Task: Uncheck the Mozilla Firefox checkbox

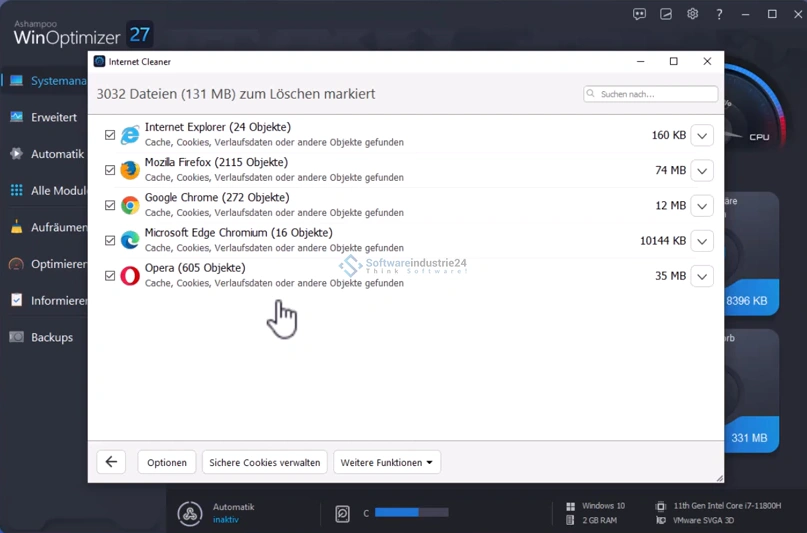Action: 110,170
